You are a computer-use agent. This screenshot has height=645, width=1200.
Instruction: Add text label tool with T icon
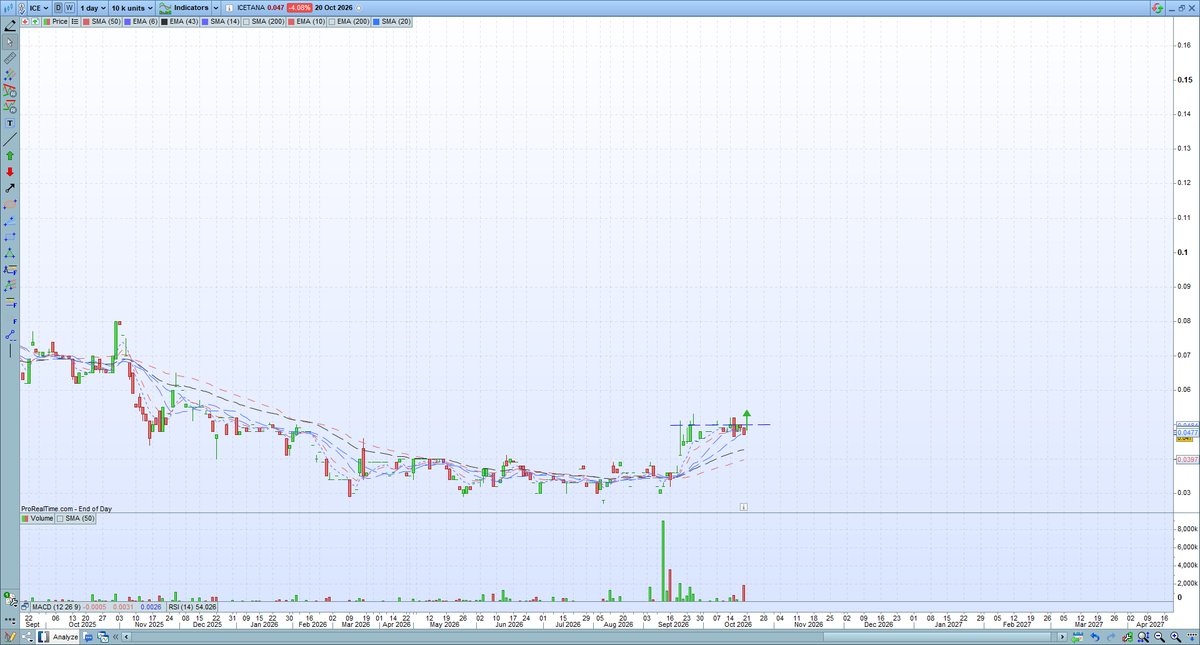(10, 123)
